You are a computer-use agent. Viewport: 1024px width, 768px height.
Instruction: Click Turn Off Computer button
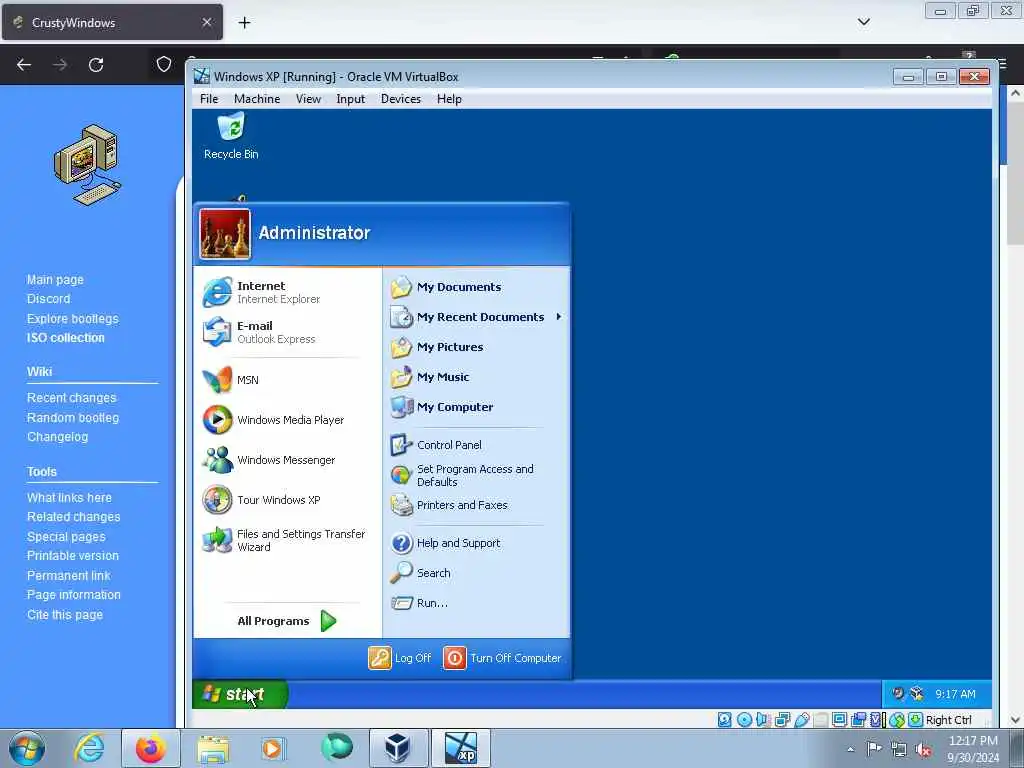point(502,658)
